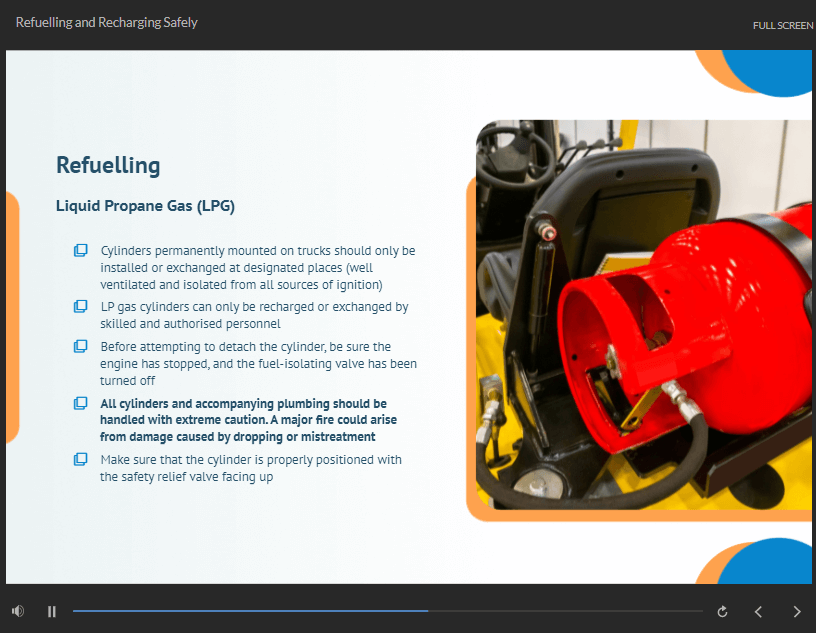The image size is (816, 633).
Task: Click bullet icon beside 'Cylinders permanently mounted'
Action: tap(80, 250)
